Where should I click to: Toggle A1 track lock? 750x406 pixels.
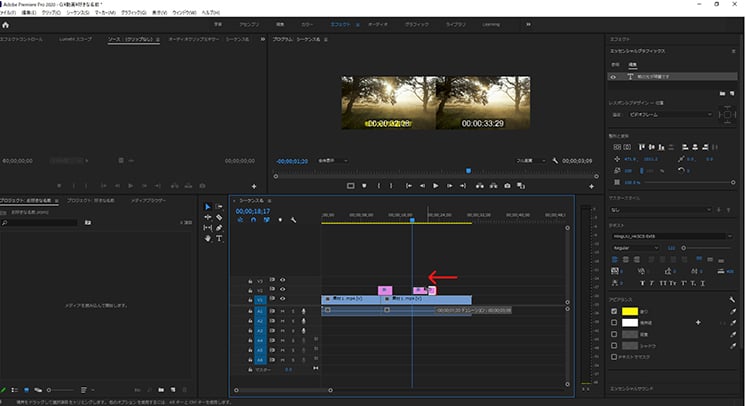[250, 311]
